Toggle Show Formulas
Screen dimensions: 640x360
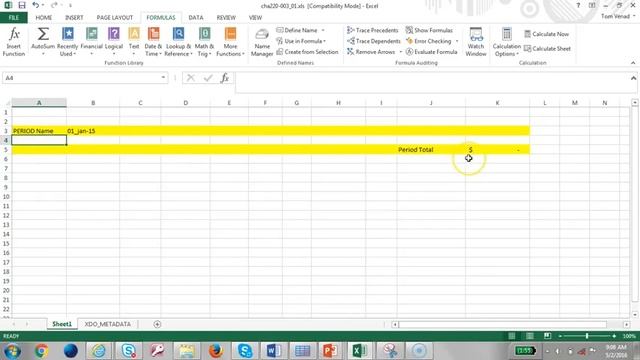(429, 30)
